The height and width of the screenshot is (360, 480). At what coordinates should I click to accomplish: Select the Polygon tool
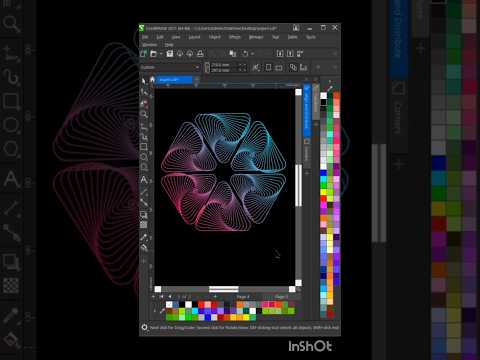pyautogui.click(x=144, y=167)
